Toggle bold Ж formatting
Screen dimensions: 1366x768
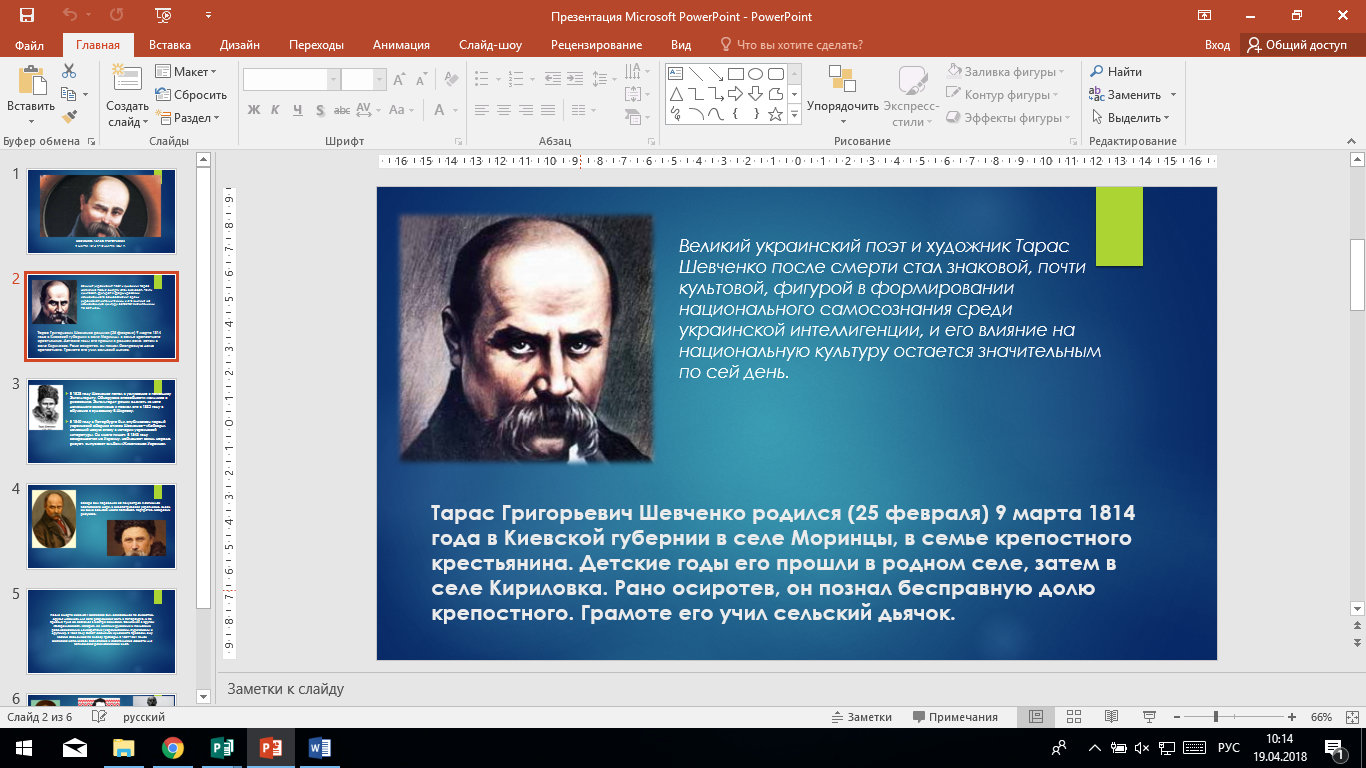253,110
